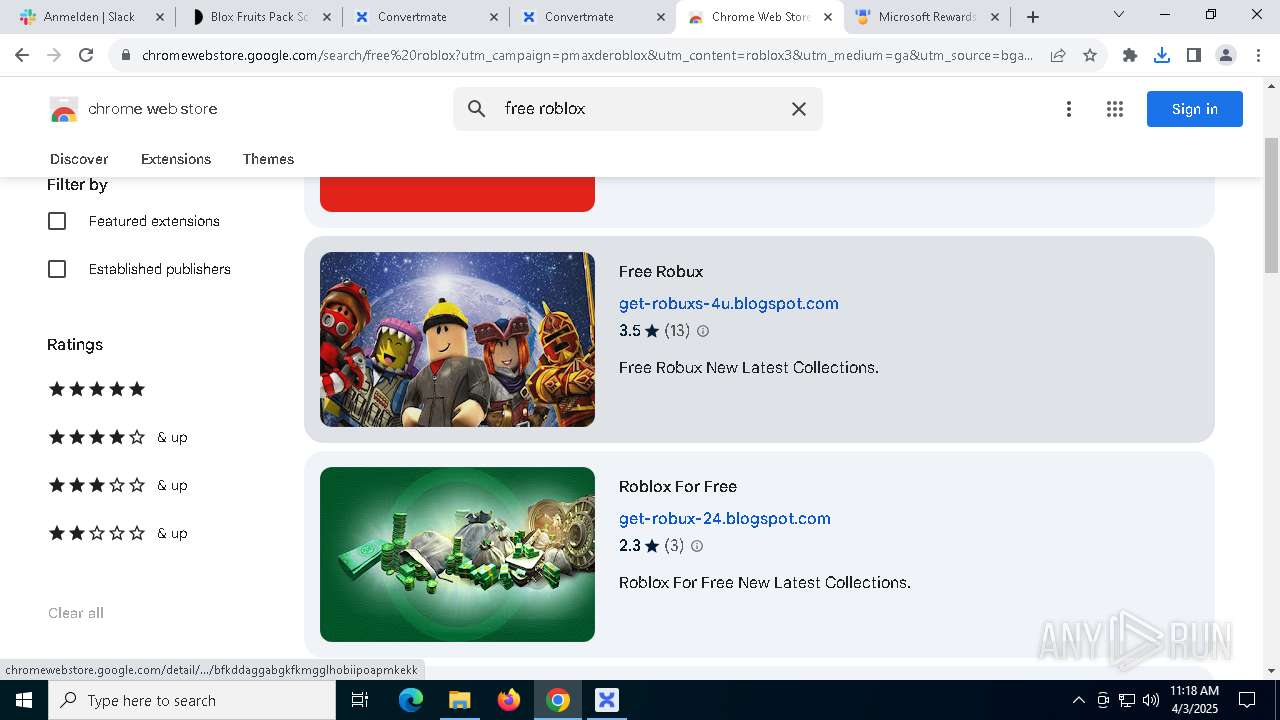Go forward using the browser arrow
This screenshot has width=1280, height=720.
point(54,56)
